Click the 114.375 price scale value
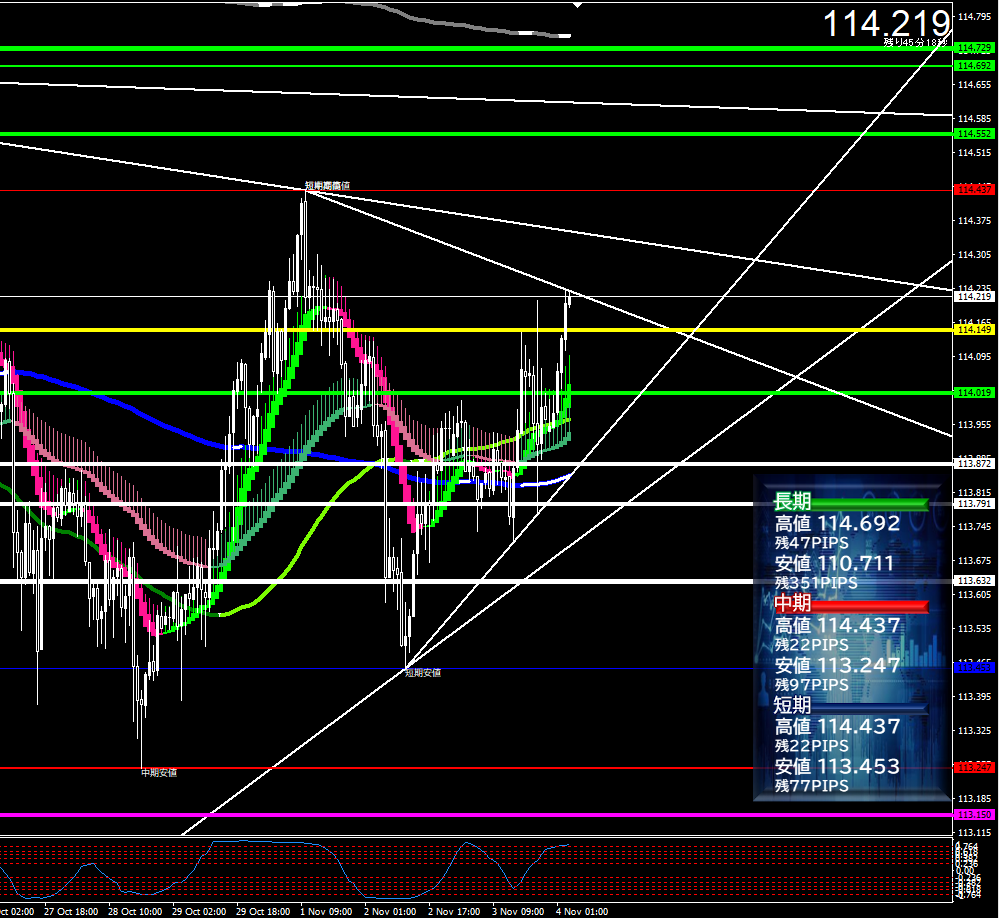The height and width of the screenshot is (918, 999). (974, 221)
